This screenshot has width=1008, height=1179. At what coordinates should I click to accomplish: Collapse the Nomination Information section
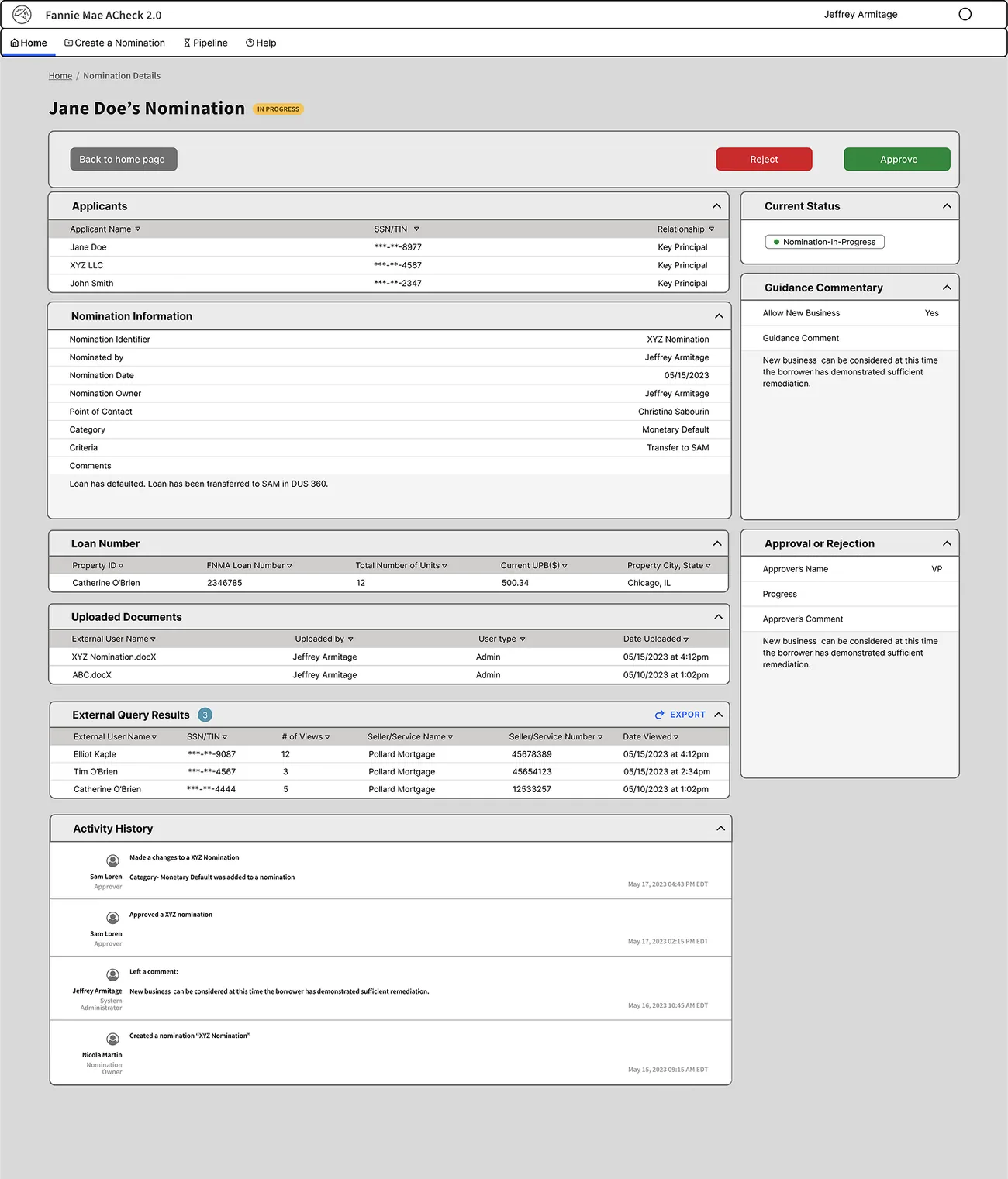[719, 316]
